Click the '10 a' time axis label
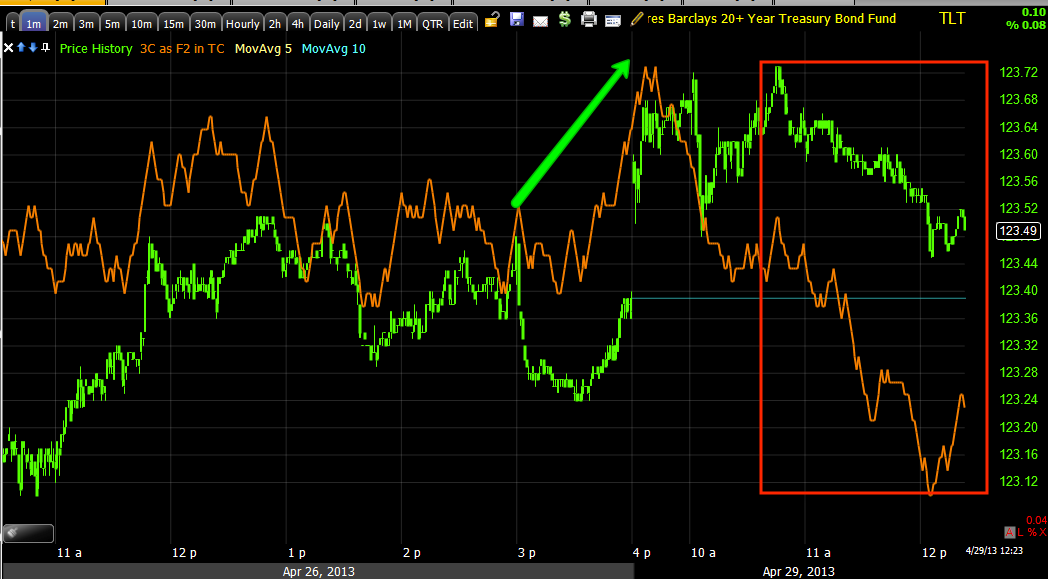Screen dimensions: 1048x579 coord(703,553)
